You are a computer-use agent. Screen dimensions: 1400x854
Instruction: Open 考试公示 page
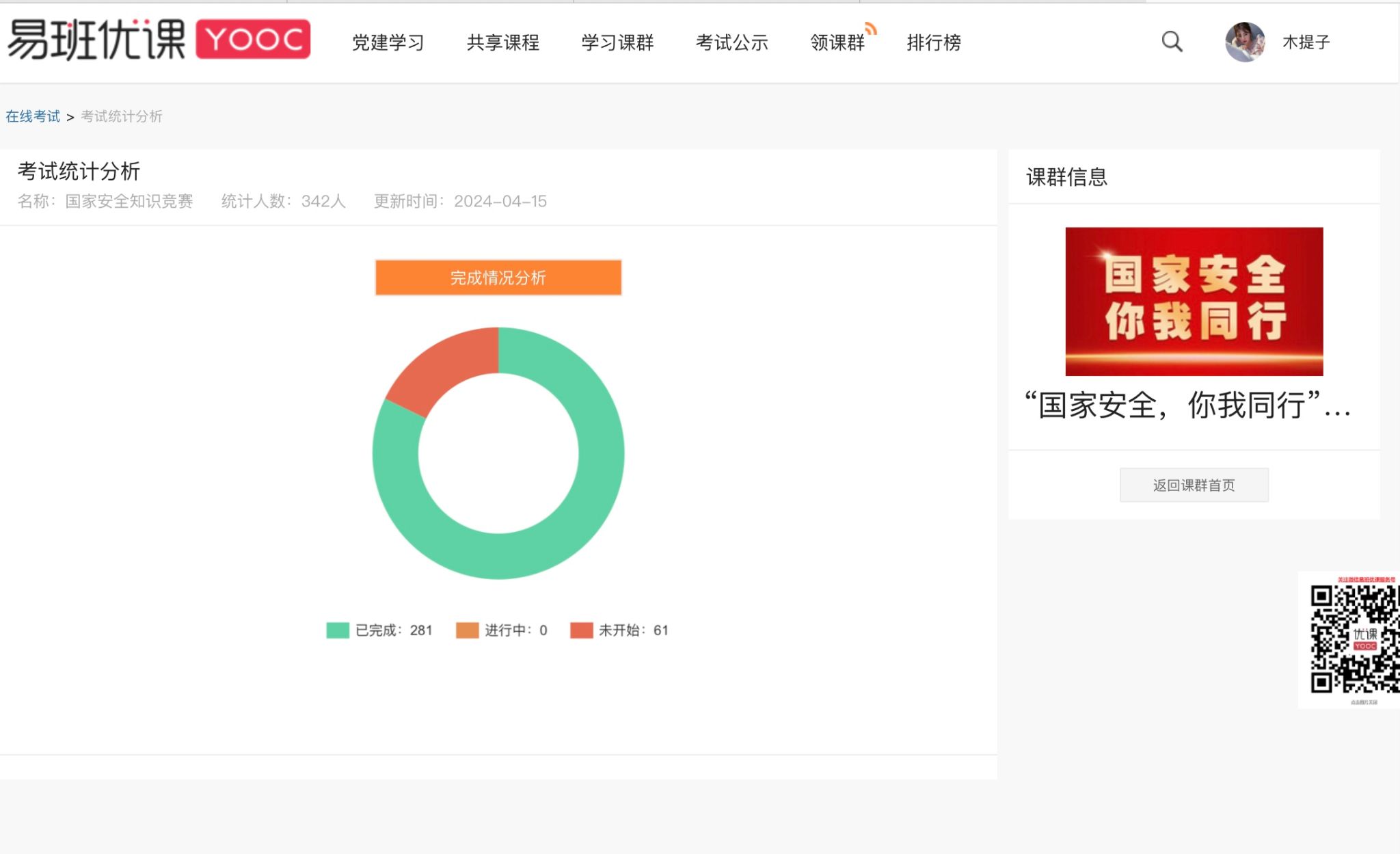tap(732, 42)
